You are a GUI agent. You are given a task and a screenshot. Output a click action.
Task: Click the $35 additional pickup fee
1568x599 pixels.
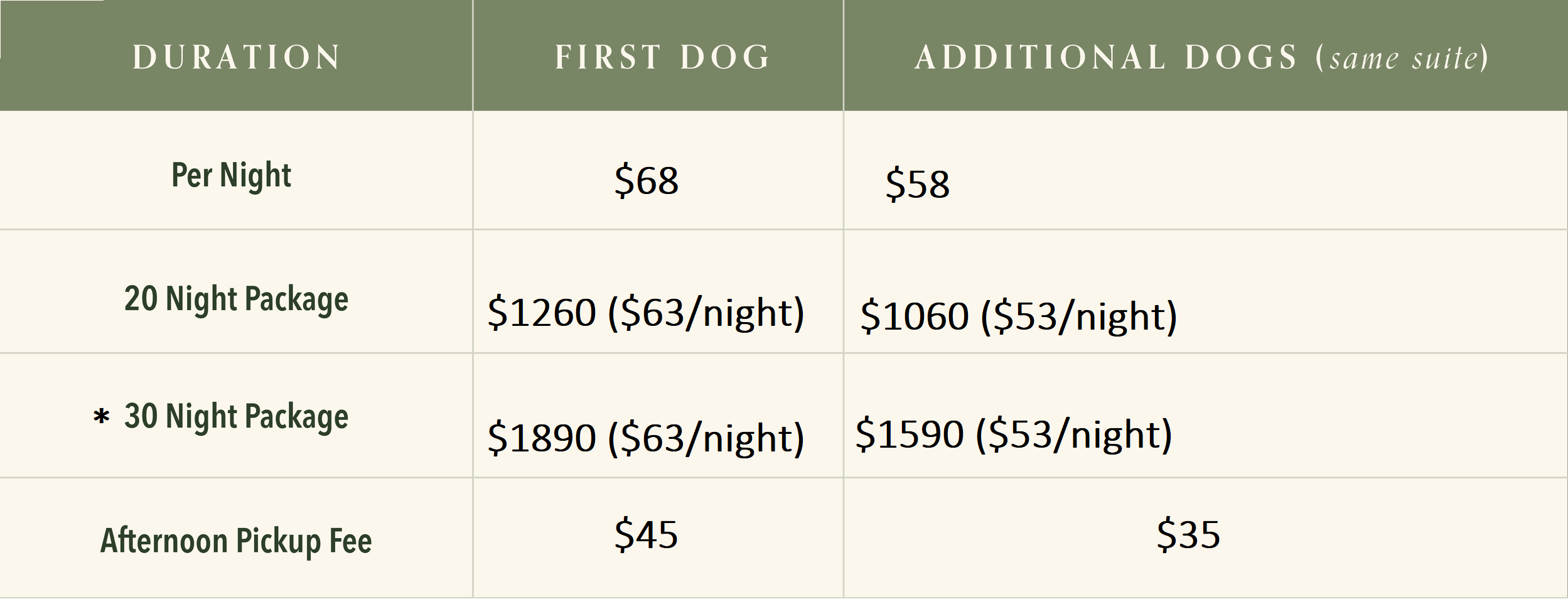coord(1189,534)
